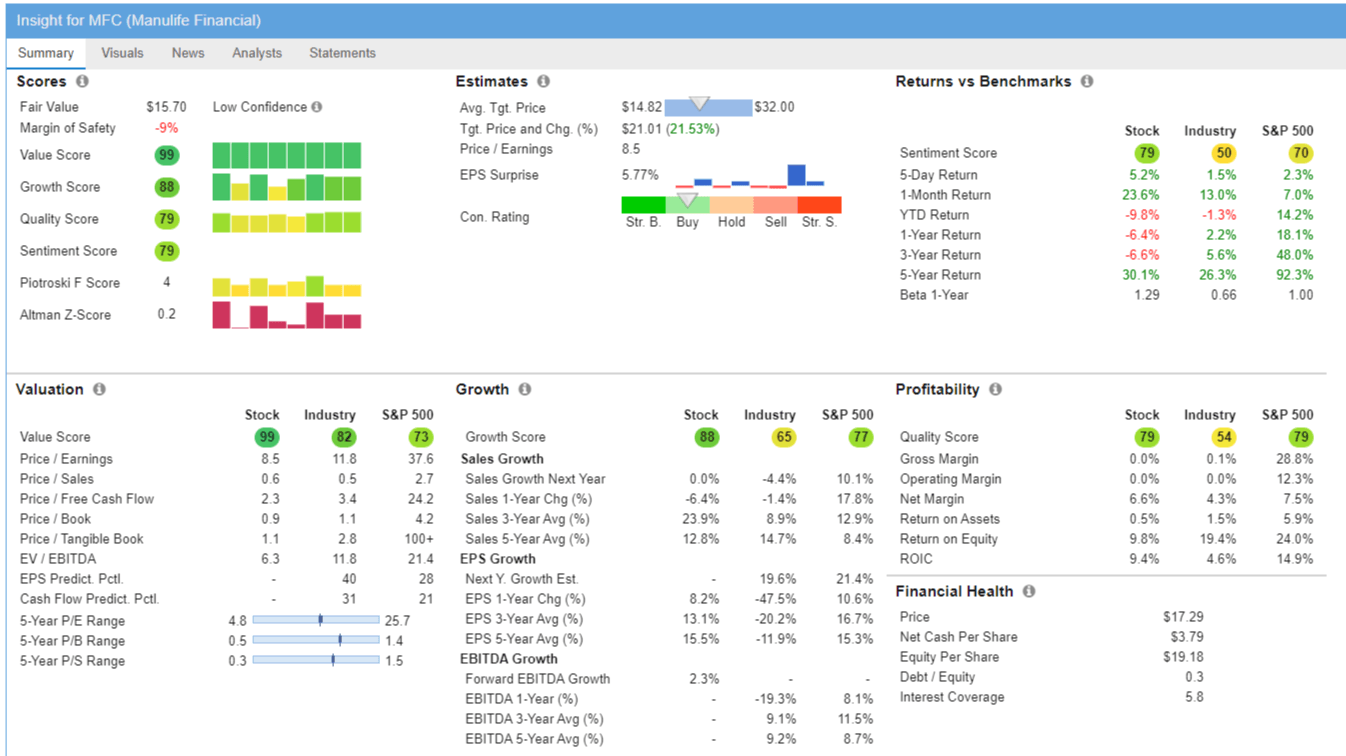Click the Hold segment of consensus rating
This screenshot has height=756, width=1346.
[x=731, y=205]
